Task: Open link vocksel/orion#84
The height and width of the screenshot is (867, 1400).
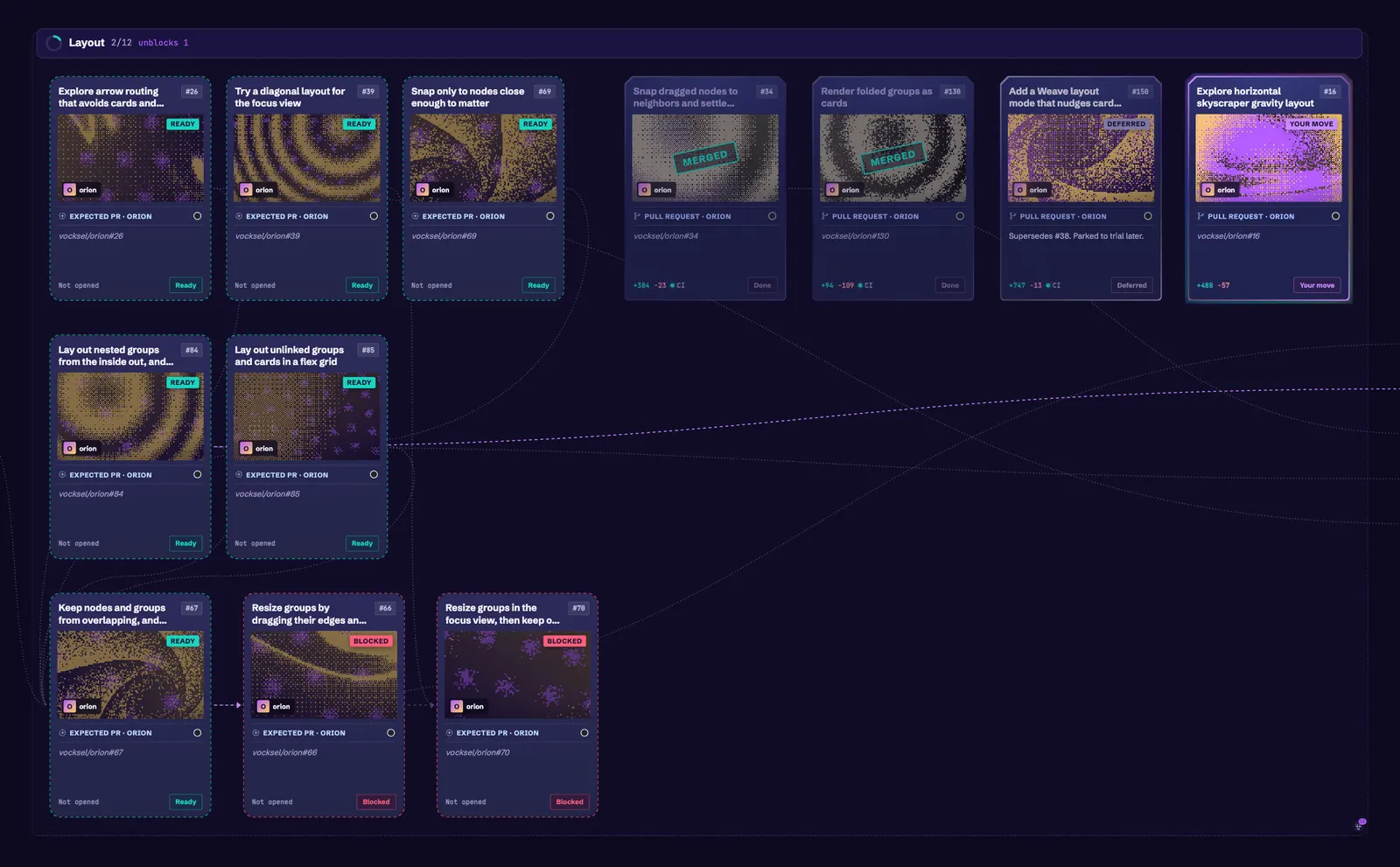Action: [91, 494]
